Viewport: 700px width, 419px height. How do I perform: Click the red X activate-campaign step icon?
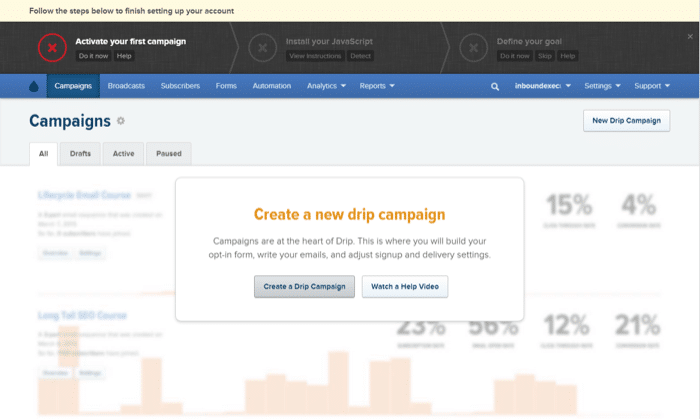51,48
